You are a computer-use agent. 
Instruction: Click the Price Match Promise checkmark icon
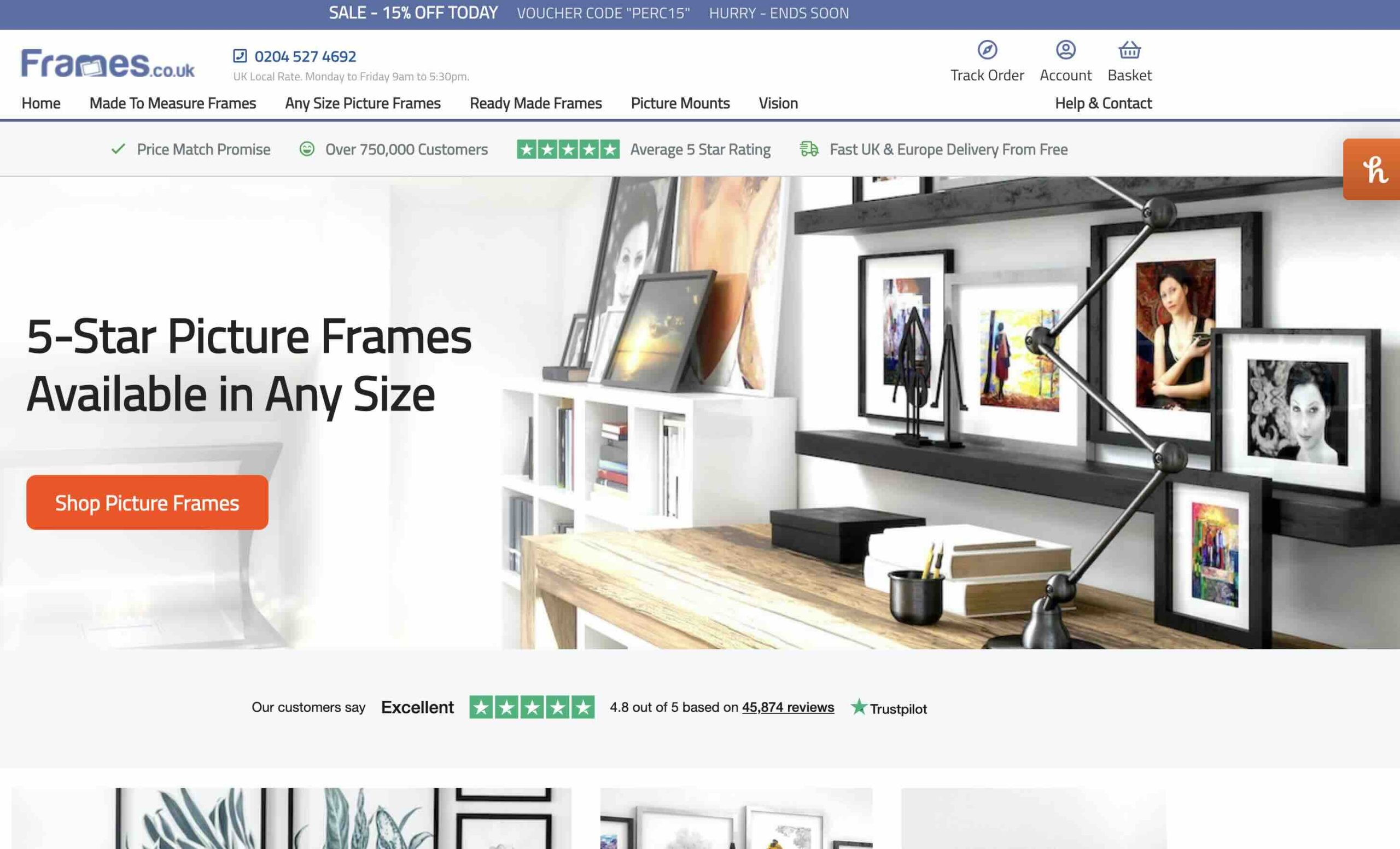118,149
